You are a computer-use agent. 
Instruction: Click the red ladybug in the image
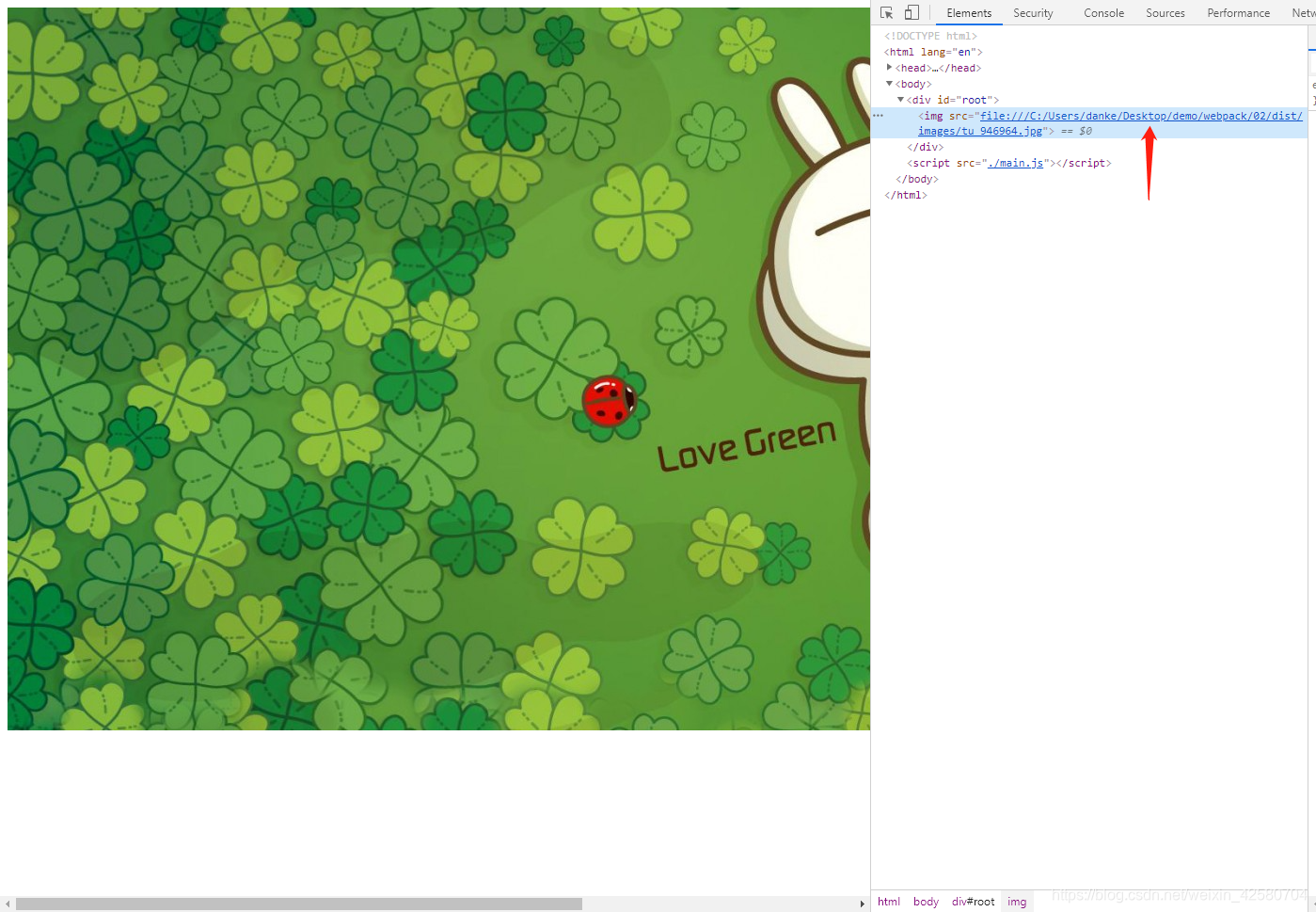tap(609, 402)
